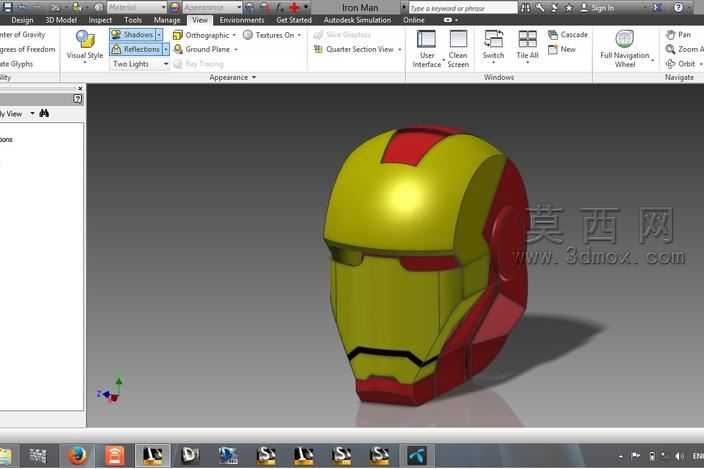Image resolution: width=704 pixels, height=469 pixels.
Task: Open the Visual Style tool
Action: tap(84, 45)
